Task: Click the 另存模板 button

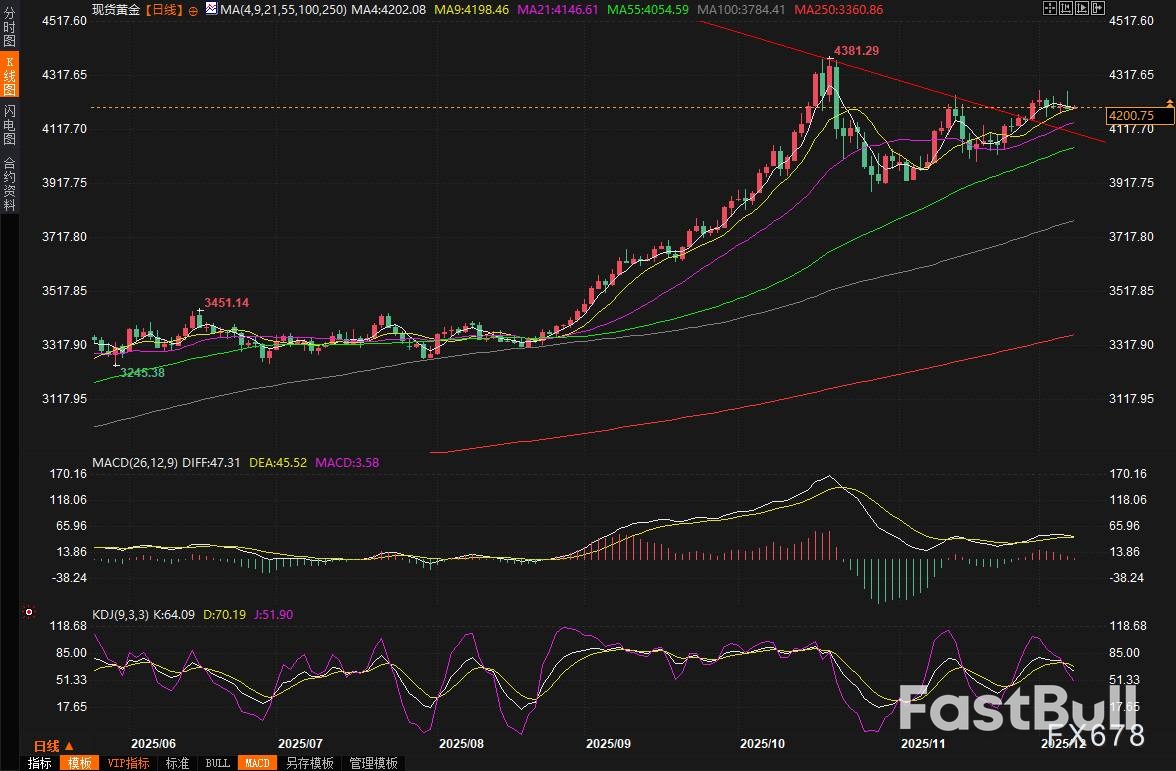Action: coord(309,763)
